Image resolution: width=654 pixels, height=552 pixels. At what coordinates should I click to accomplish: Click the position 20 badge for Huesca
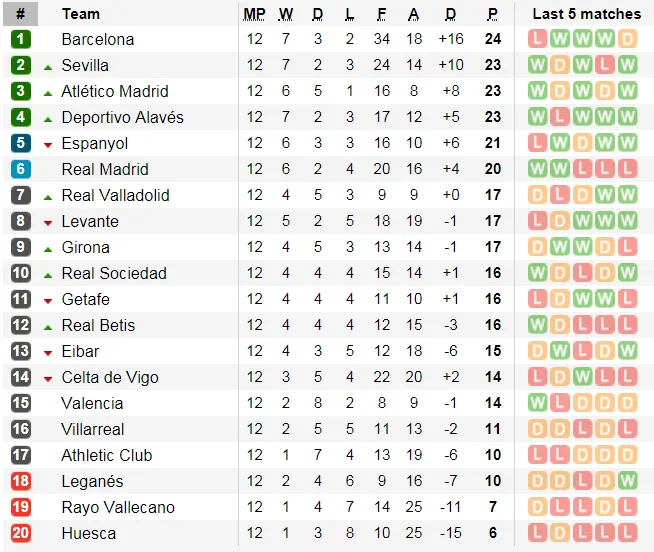click(20, 533)
